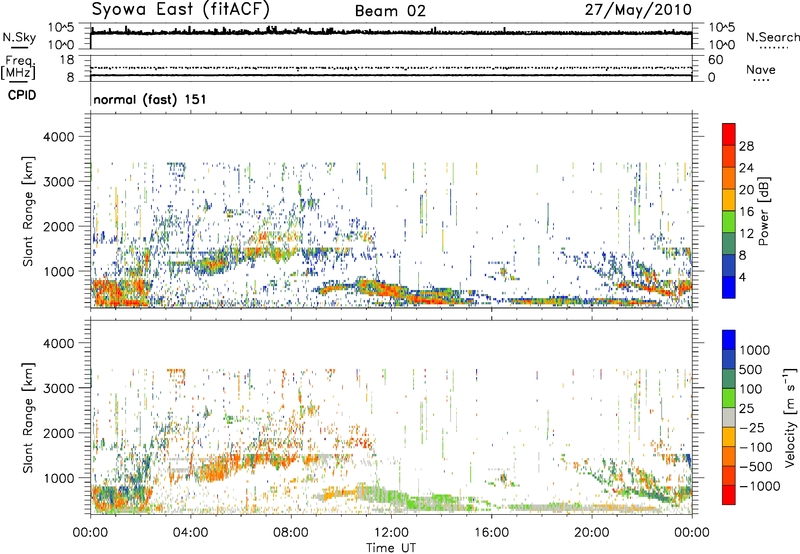
Task: Click the left '10^5' noise axis value
Action: tap(61, 28)
